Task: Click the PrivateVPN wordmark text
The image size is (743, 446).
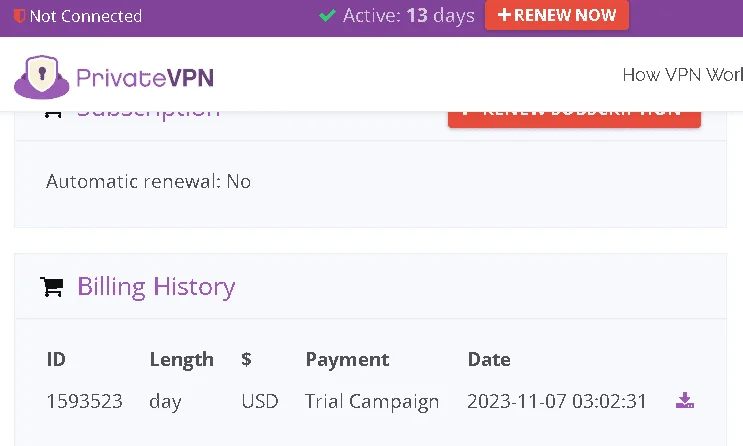Action: [145, 78]
